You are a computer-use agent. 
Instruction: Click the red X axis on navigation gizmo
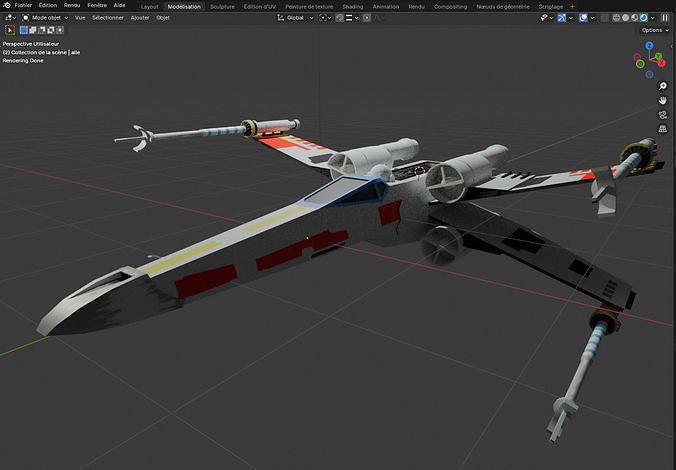pyautogui.click(x=661, y=63)
